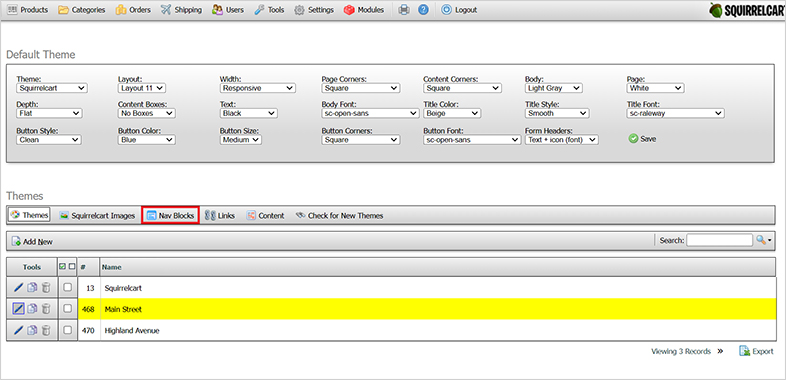Open the Layout dropdown

(142, 88)
